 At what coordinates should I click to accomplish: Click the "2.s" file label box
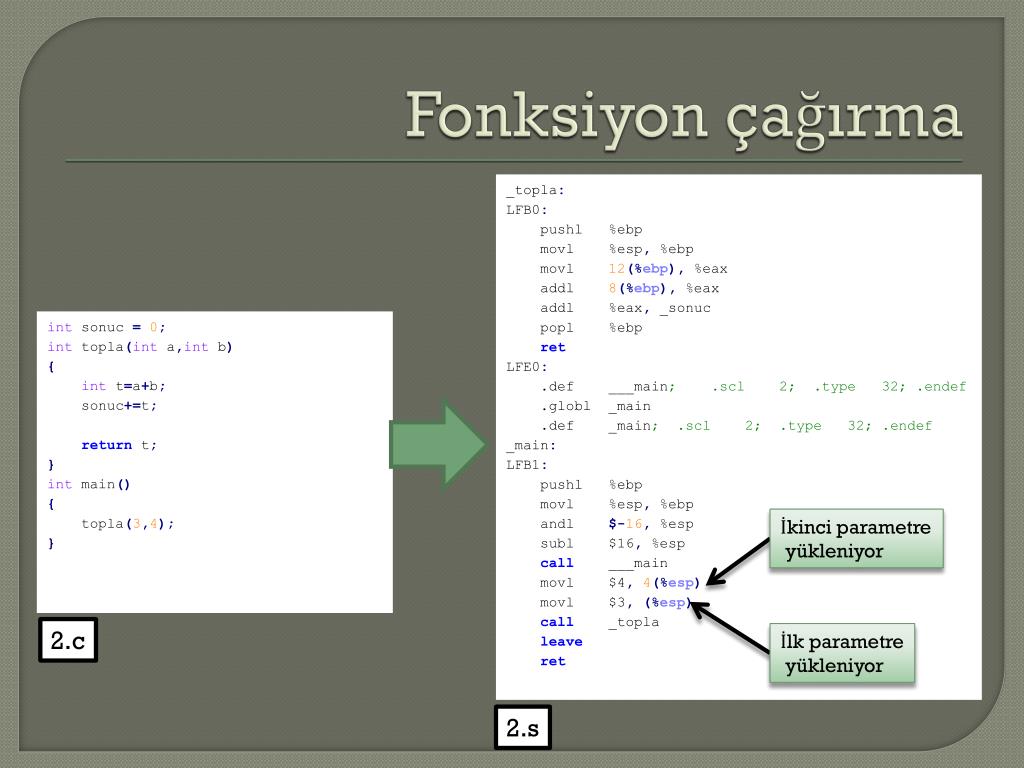[522, 727]
